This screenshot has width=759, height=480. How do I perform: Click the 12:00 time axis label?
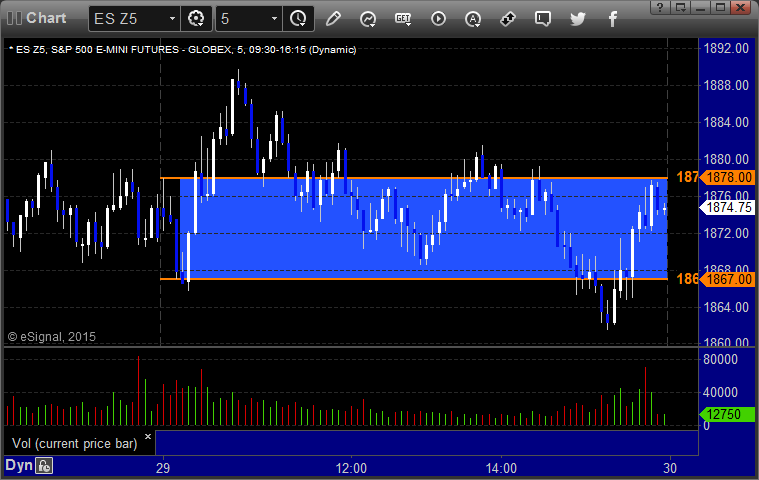point(351,468)
